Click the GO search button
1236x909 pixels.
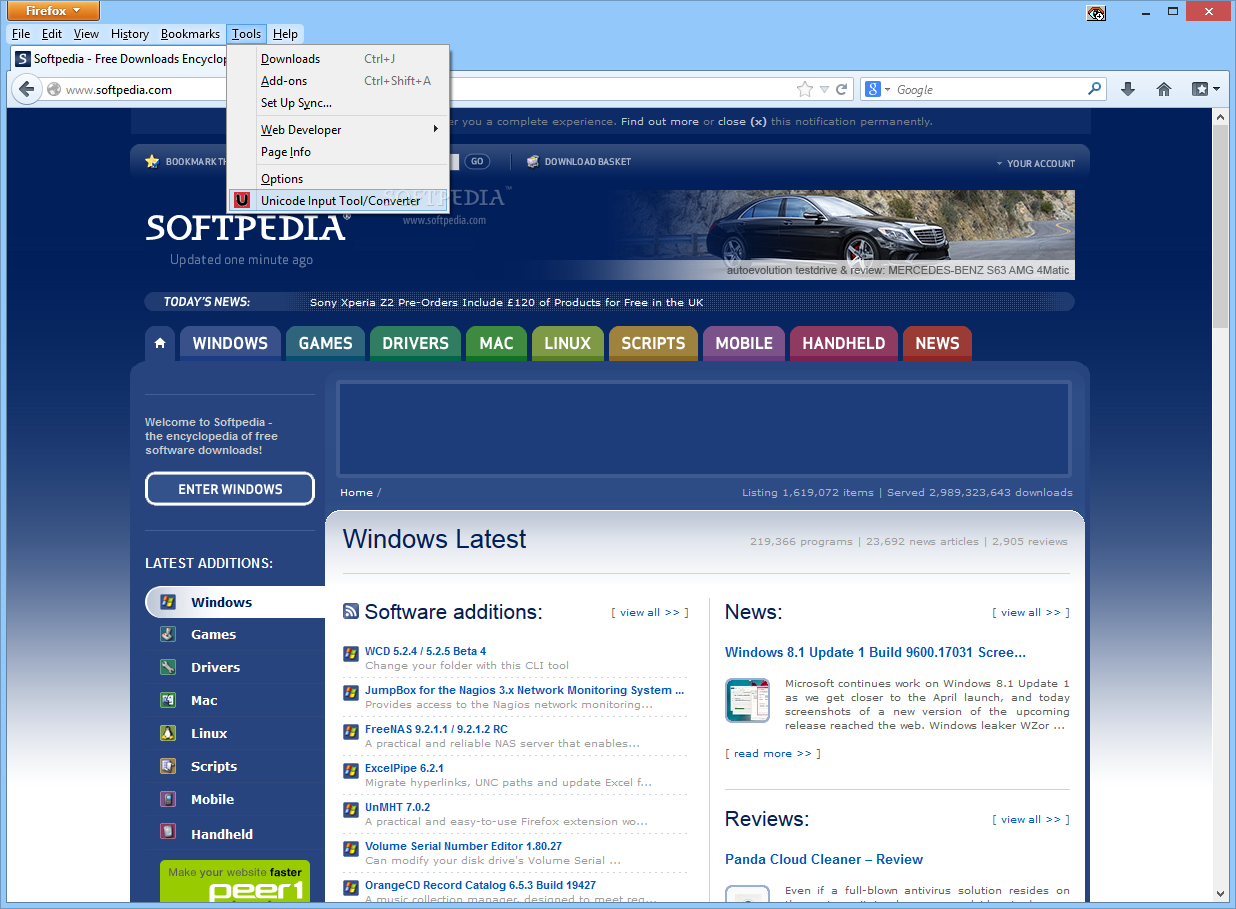click(477, 161)
